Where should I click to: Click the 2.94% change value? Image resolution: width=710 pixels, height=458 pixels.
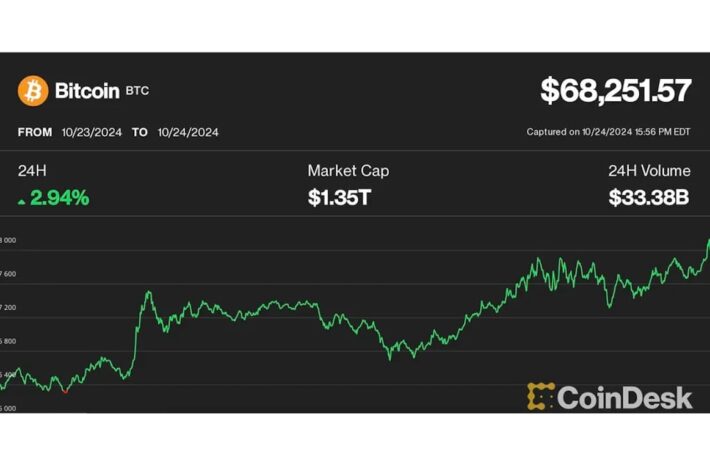click(x=60, y=198)
